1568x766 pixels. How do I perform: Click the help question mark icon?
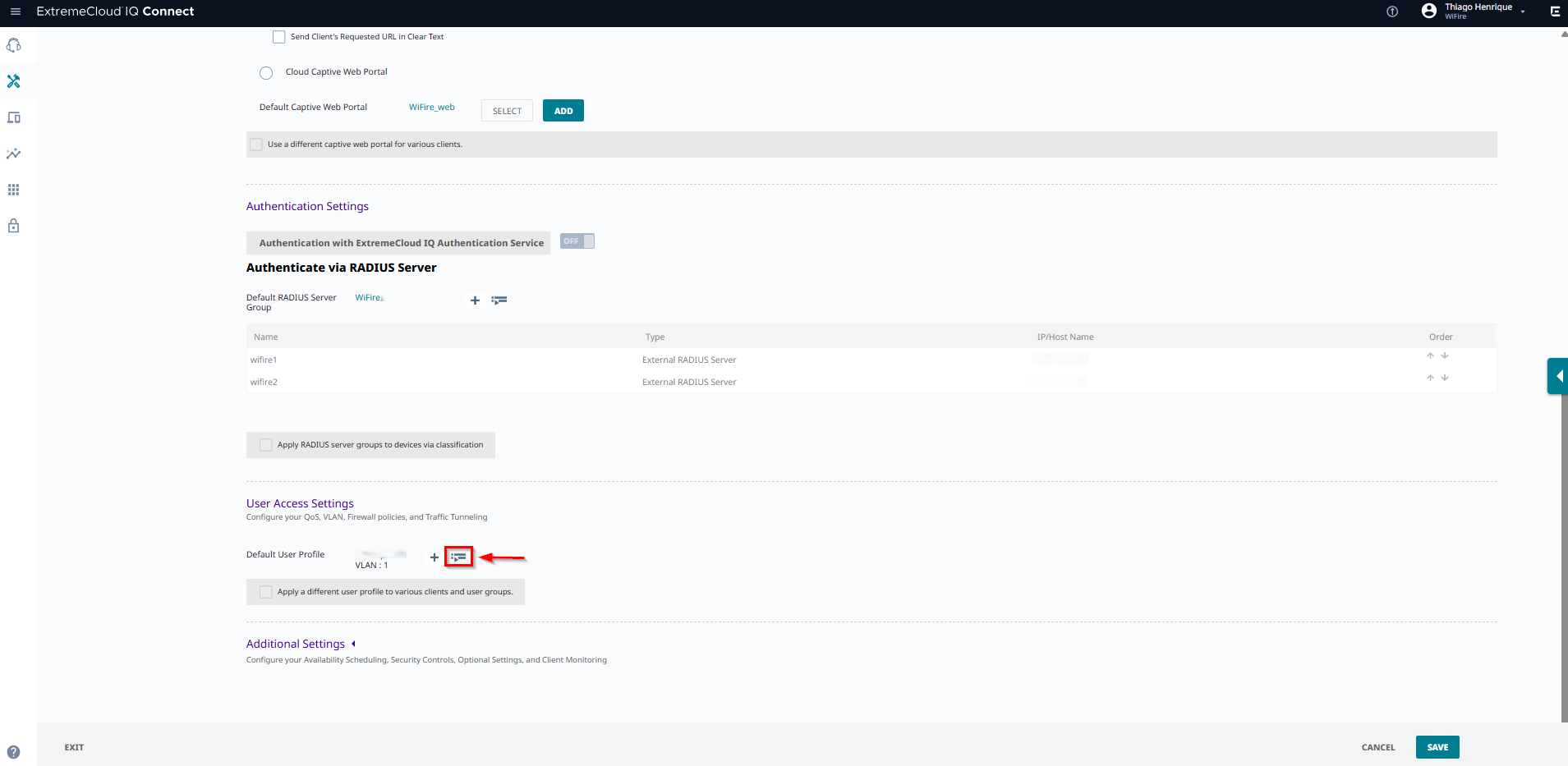coord(13,751)
